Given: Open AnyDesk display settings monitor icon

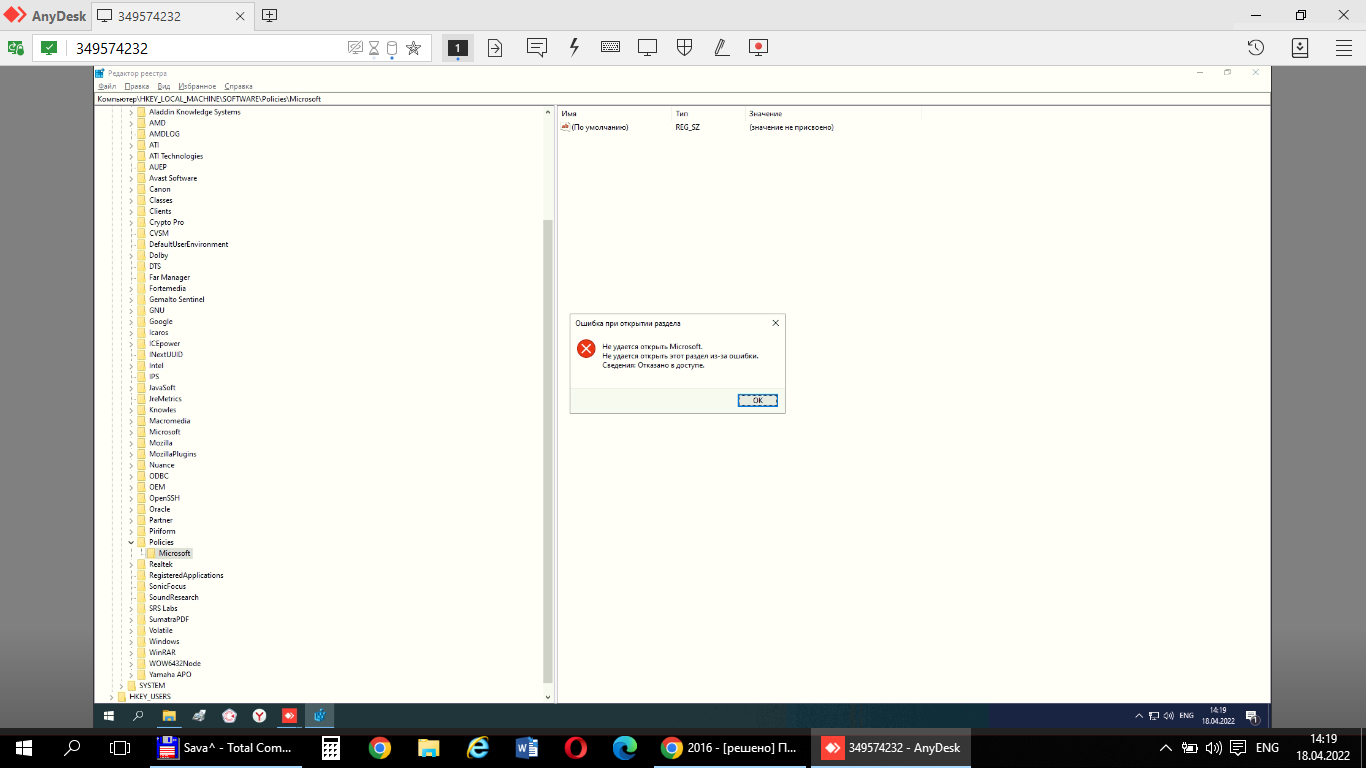Looking at the screenshot, I should click(647, 47).
